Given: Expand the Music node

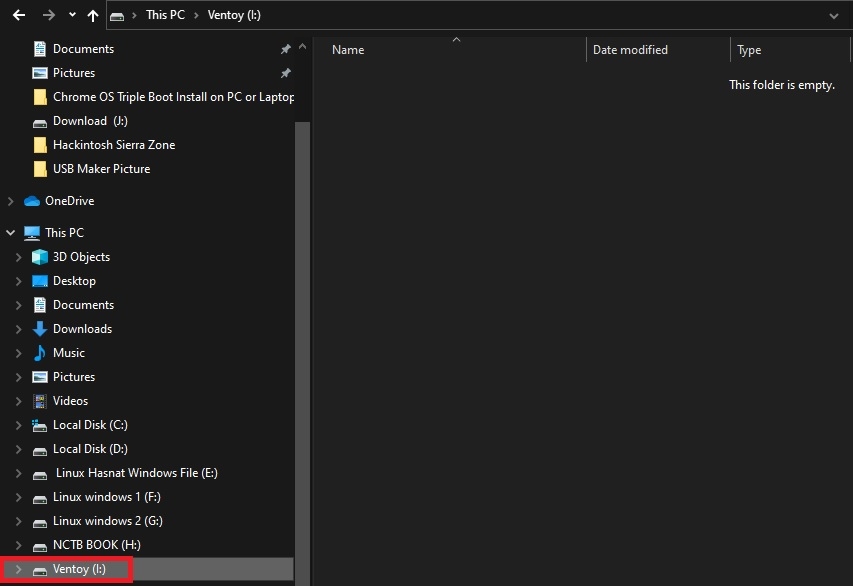Looking at the screenshot, I should pos(18,353).
